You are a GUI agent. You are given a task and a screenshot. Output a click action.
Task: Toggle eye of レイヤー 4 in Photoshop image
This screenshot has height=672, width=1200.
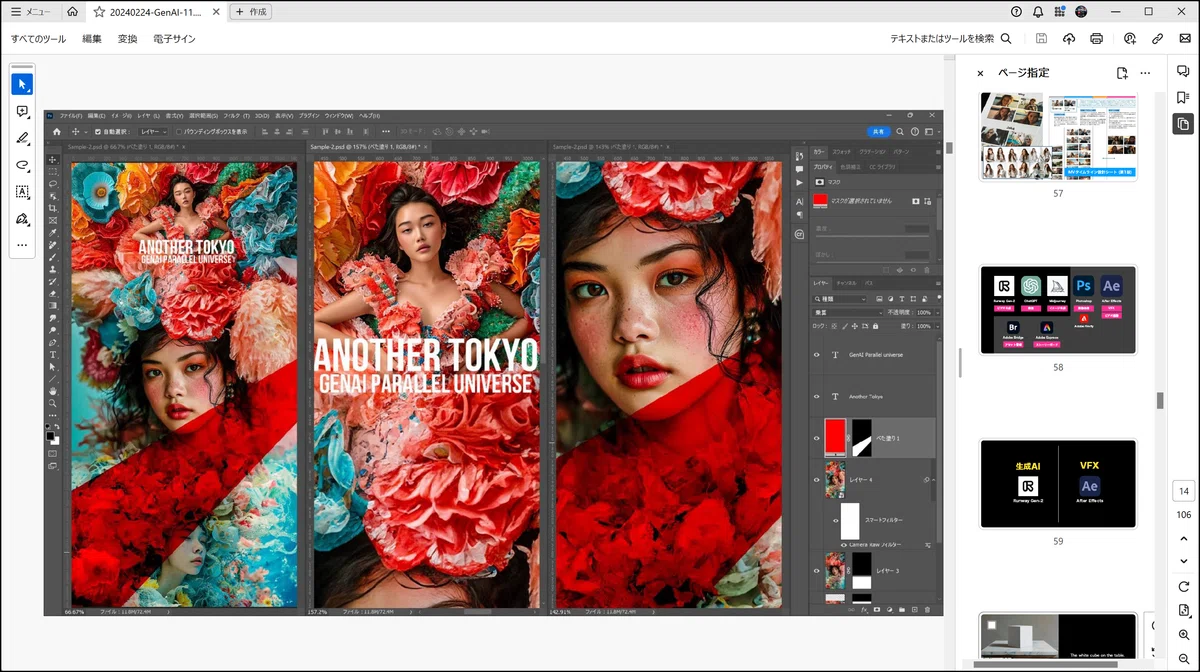coord(816,480)
